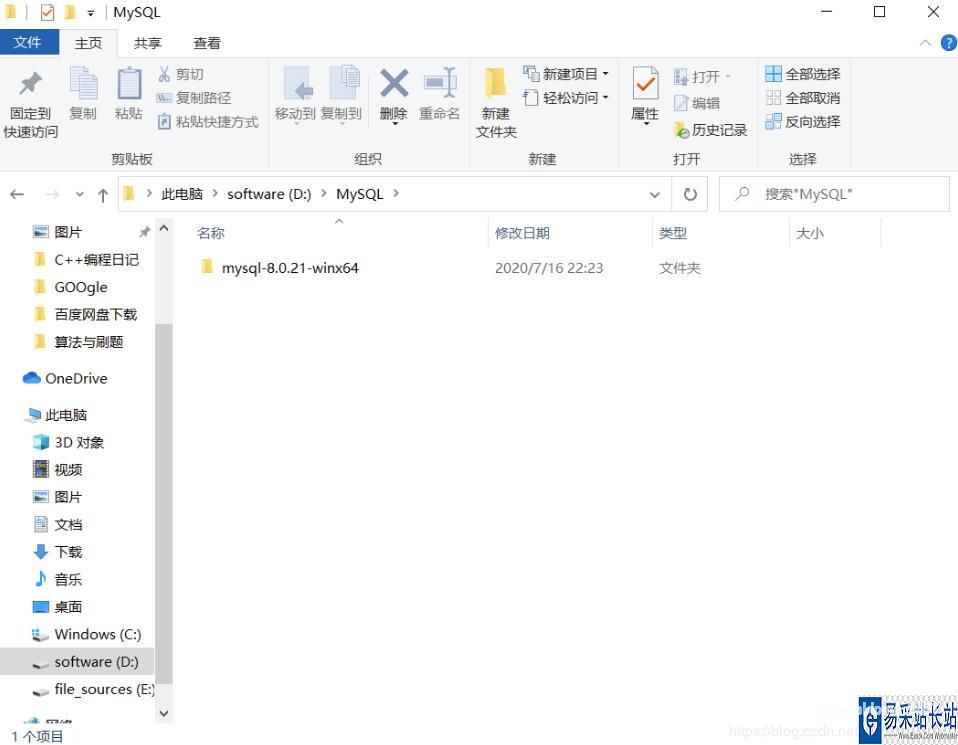Go back with the left arrow
This screenshot has width=958, height=745.
(17, 194)
